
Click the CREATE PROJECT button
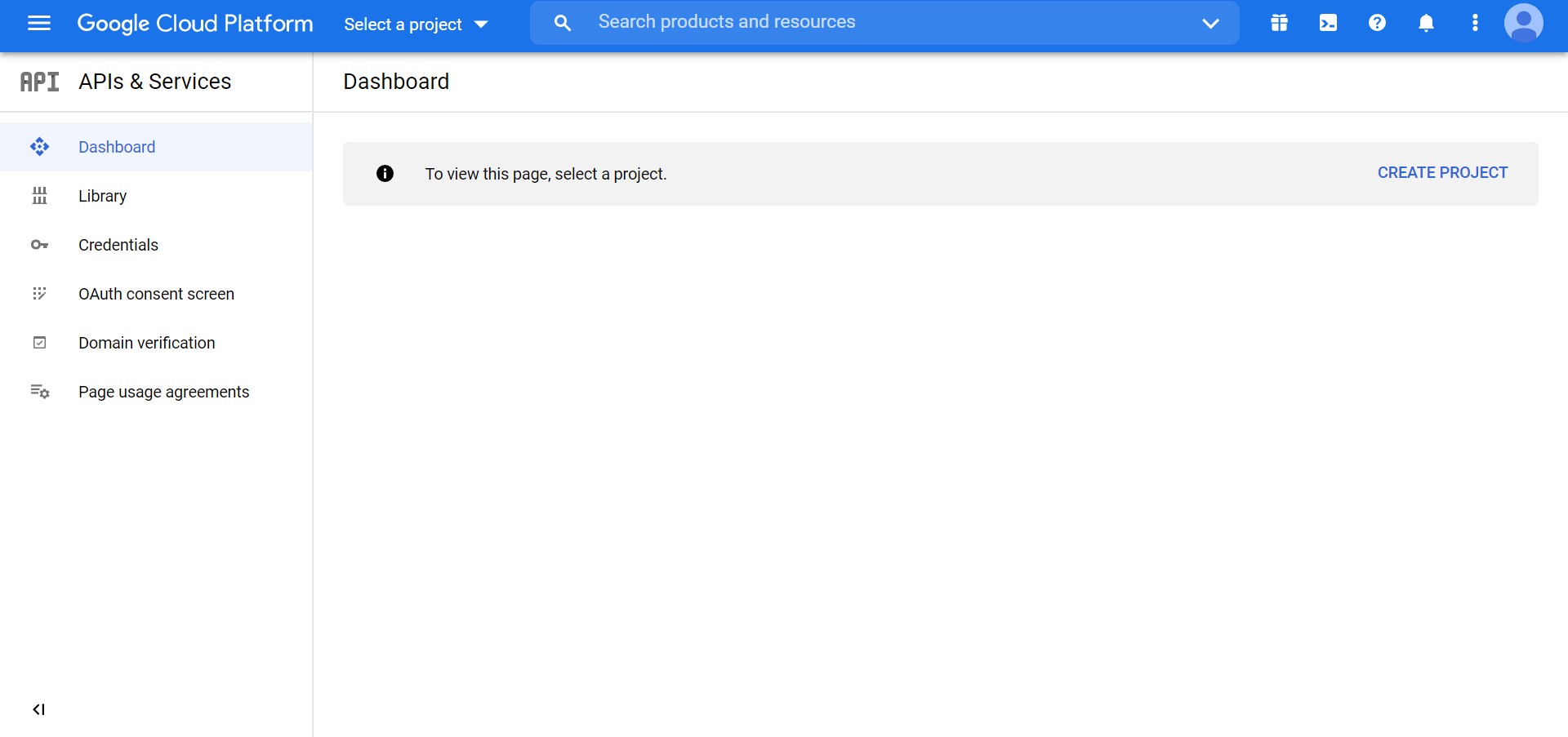tap(1442, 173)
